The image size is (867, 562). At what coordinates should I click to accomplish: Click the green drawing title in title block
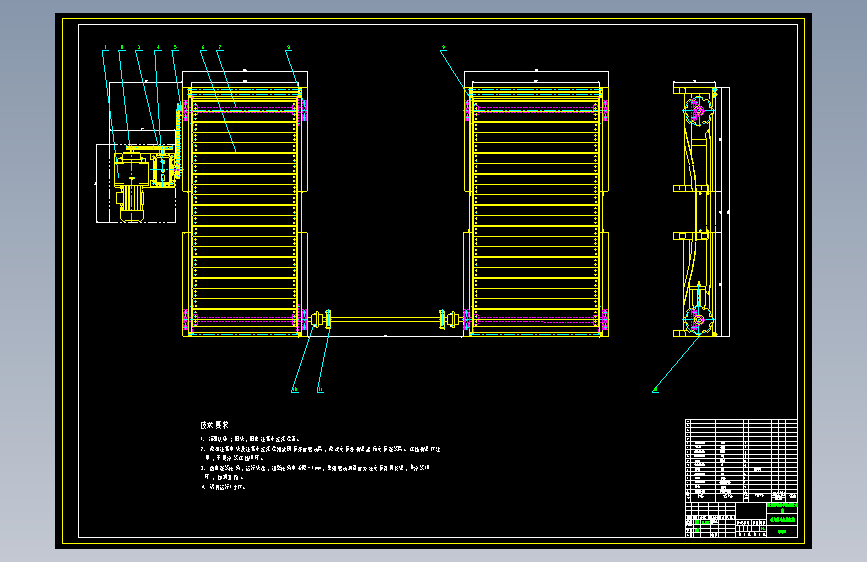[x=782, y=520]
